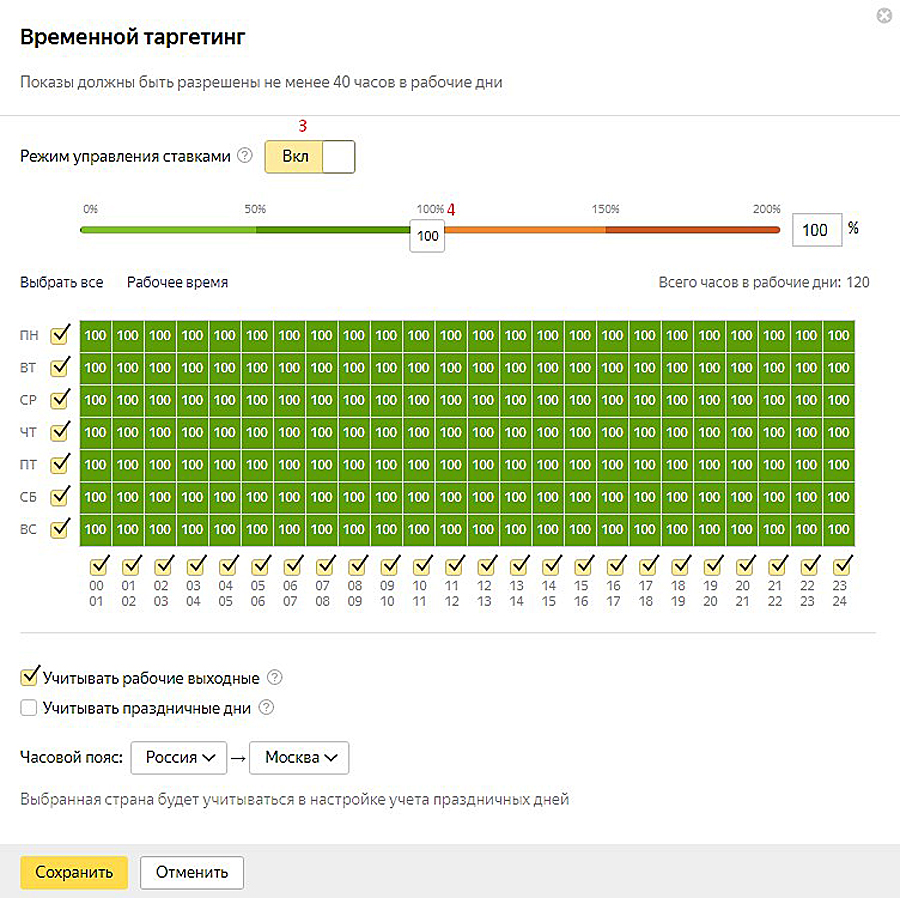
Task: Click help icon next to Режим управления ставками
Action: pyautogui.click(x=245, y=157)
